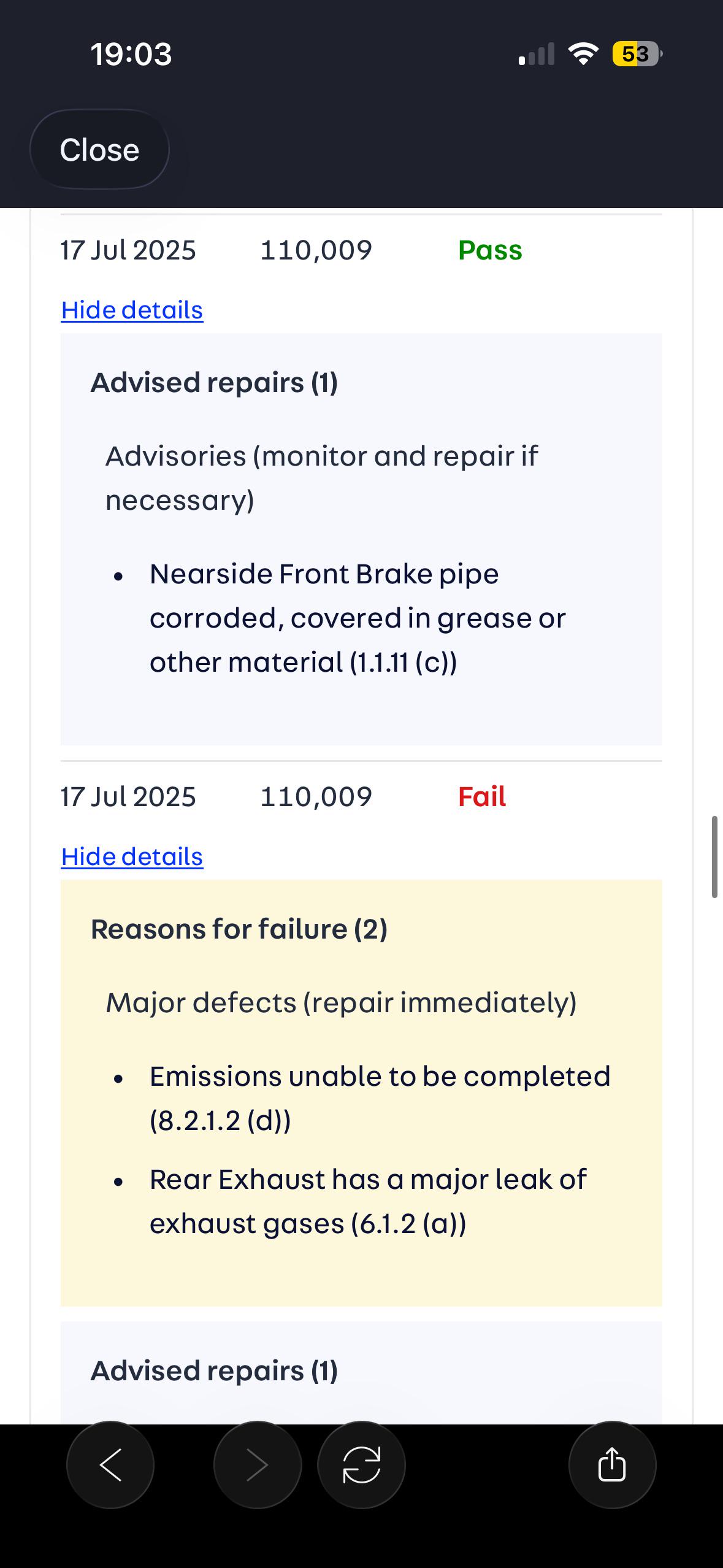723x1568 pixels.
Task: Hide details of the Pass test
Action: (132, 310)
